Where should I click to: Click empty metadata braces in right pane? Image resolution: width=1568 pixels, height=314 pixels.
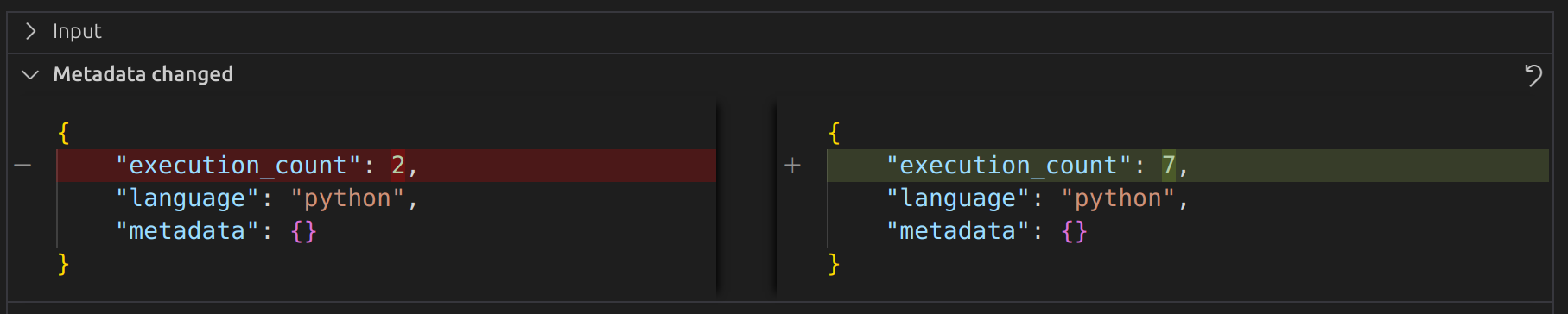pyautogui.click(x=1075, y=231)
